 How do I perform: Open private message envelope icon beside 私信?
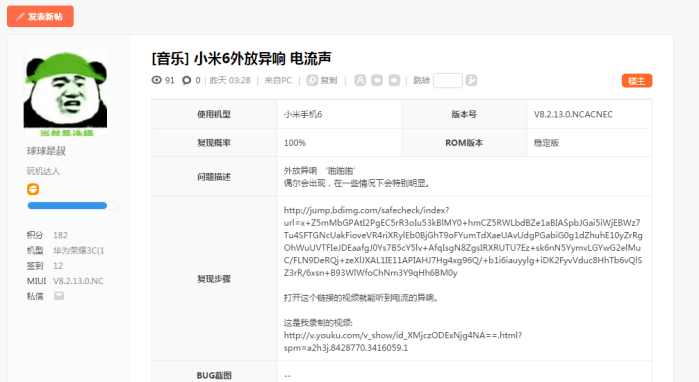pyautogui.click(x=59, y=296)
